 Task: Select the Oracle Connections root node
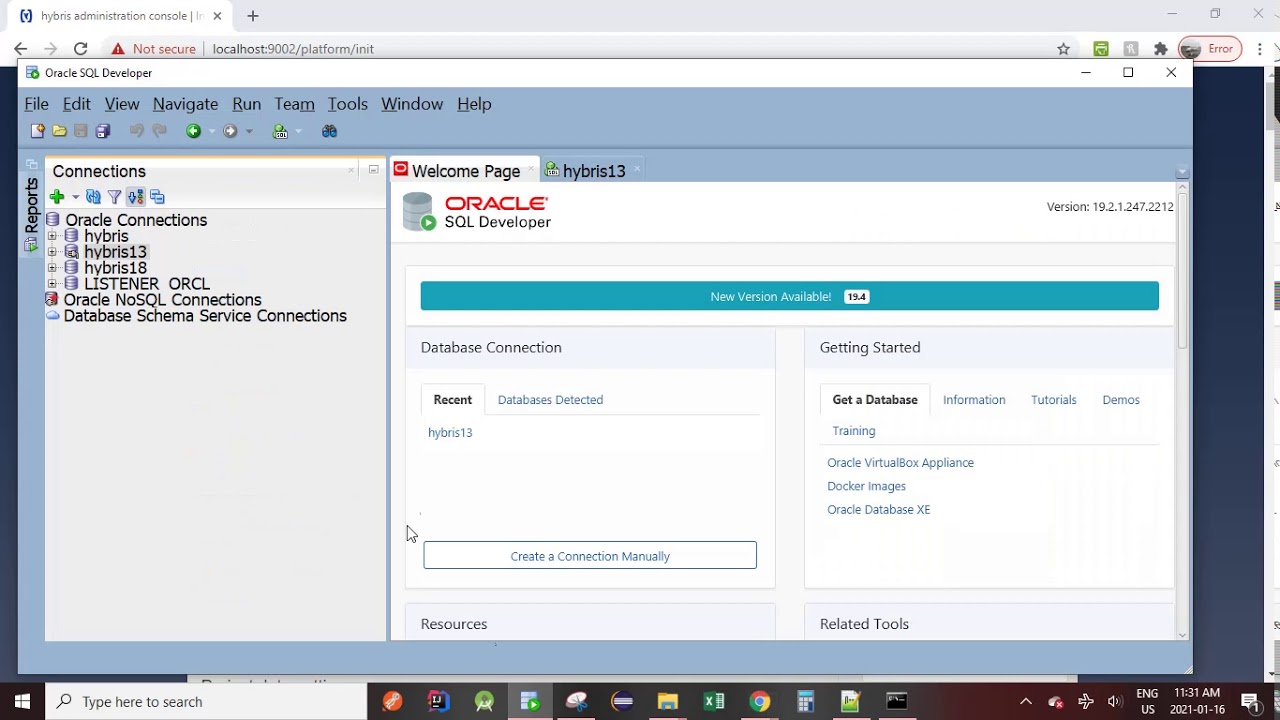pyautogui.click(x=136, y=220)
